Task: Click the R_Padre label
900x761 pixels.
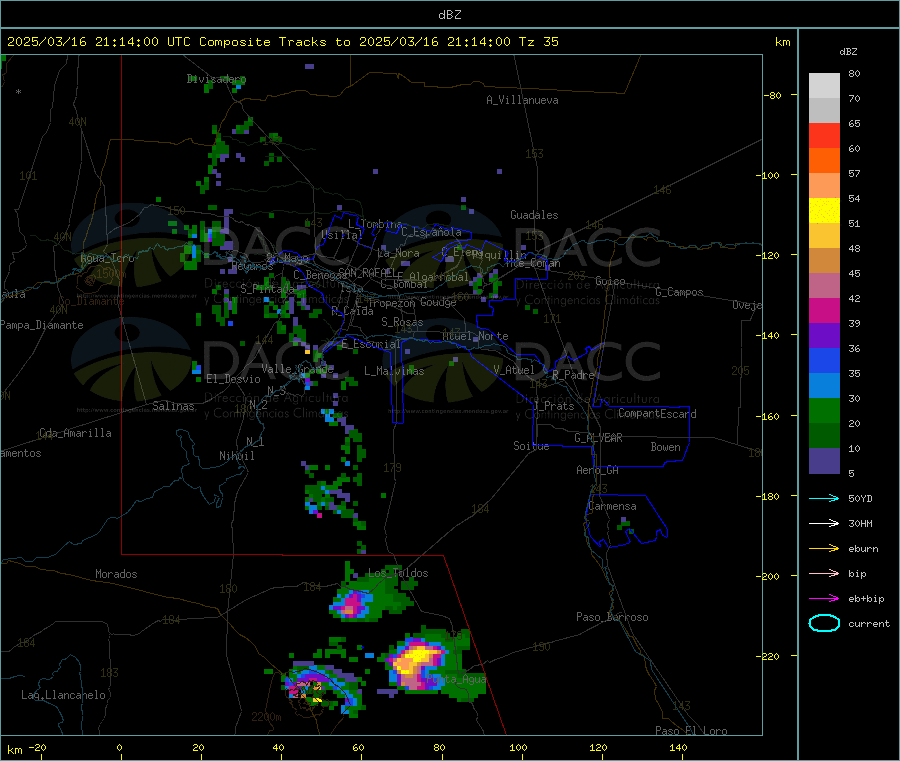Action: 573,375
